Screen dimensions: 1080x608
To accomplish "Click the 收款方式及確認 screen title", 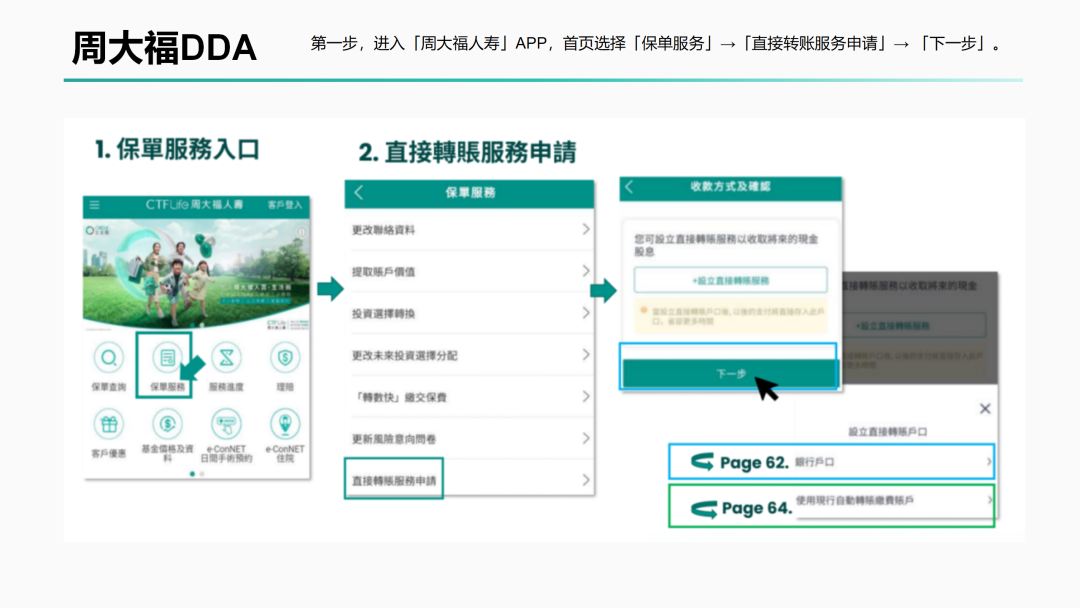I will click(x=731, y=187).
